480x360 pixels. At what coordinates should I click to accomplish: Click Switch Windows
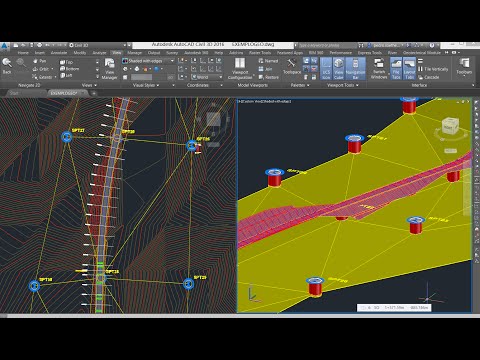point(379,69)
